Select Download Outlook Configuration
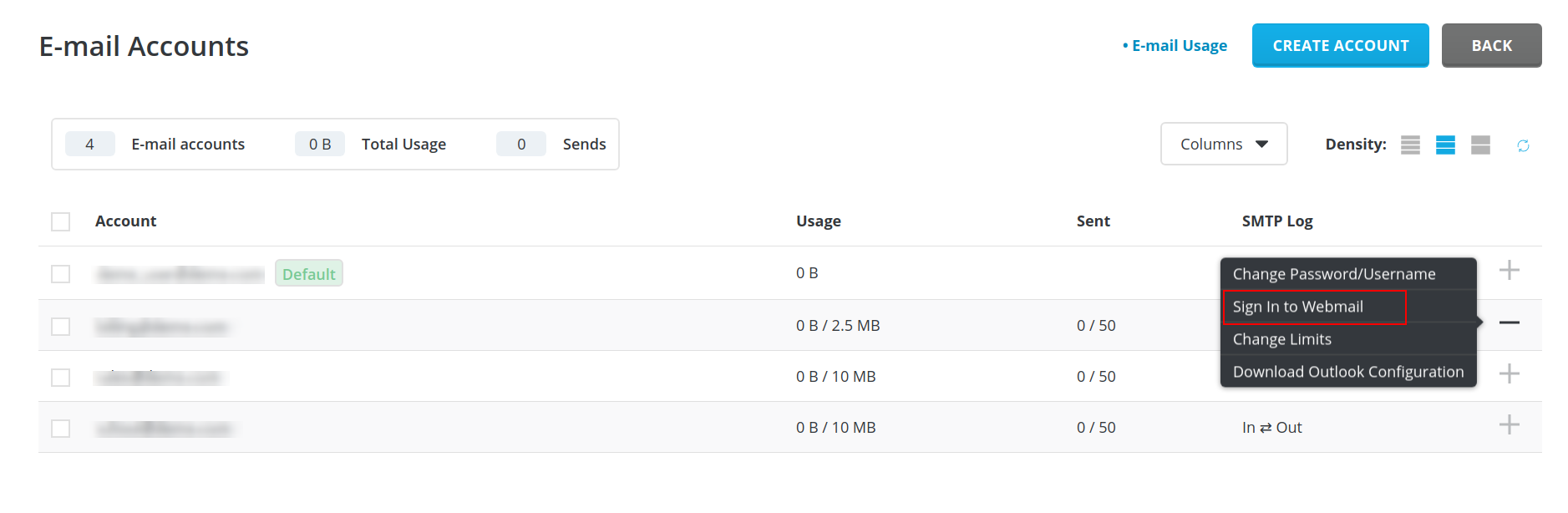This screenshot has width=1568, height=513. pos(1348,372)
